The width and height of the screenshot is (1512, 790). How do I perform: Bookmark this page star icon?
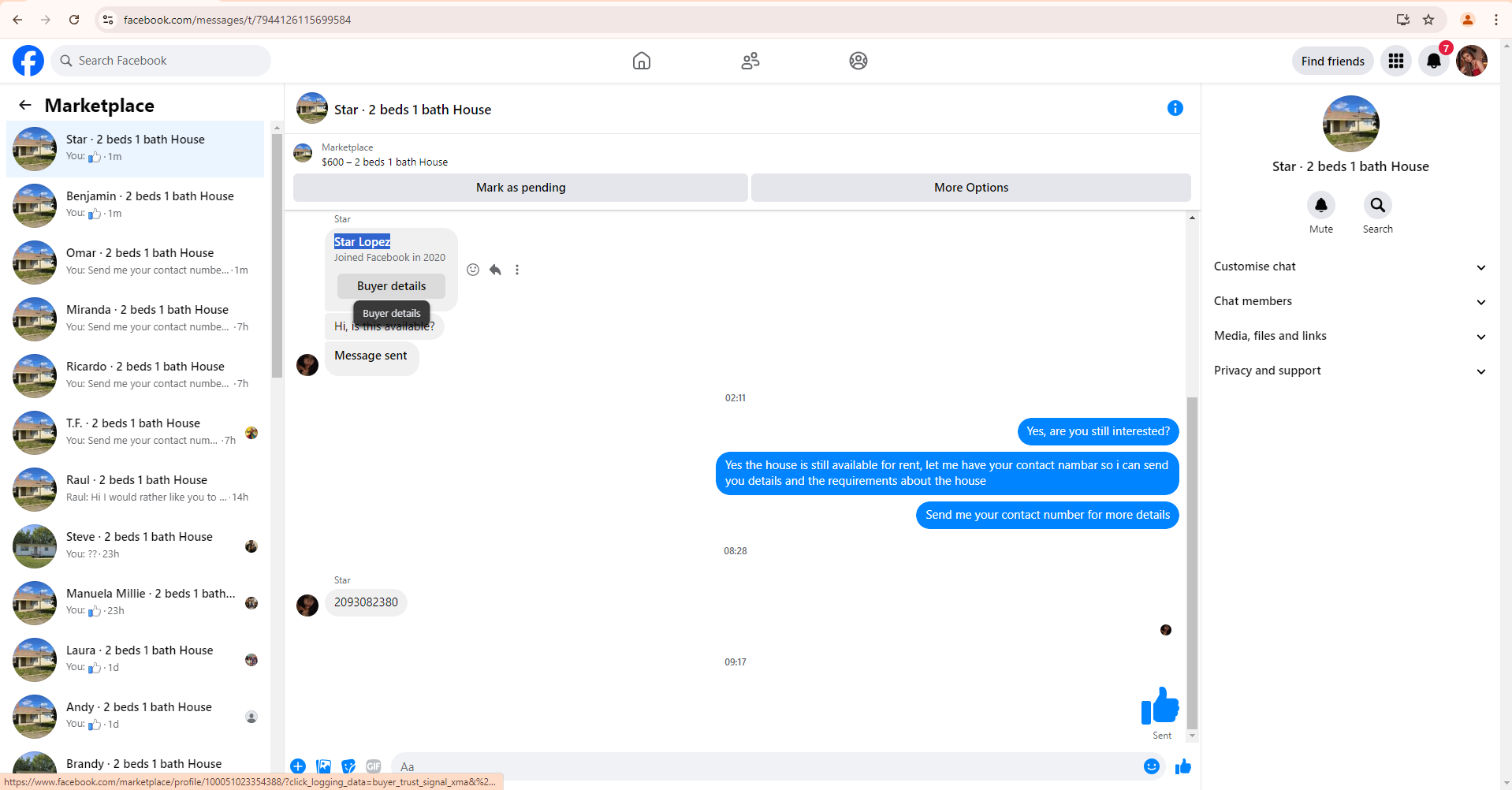pyautogui.click(x=1428, y=20)
